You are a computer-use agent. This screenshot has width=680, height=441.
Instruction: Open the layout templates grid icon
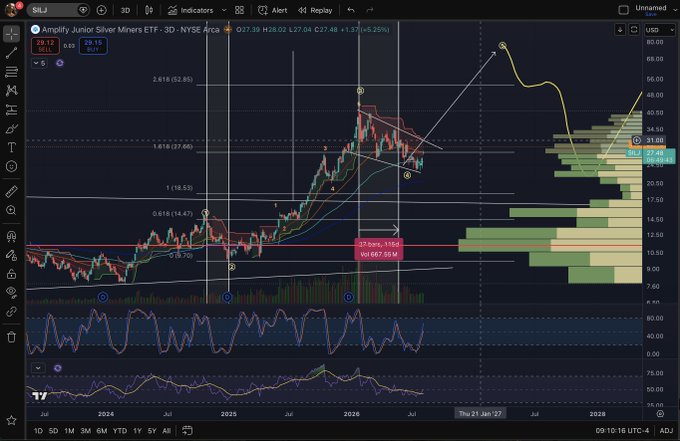[239, 10]
